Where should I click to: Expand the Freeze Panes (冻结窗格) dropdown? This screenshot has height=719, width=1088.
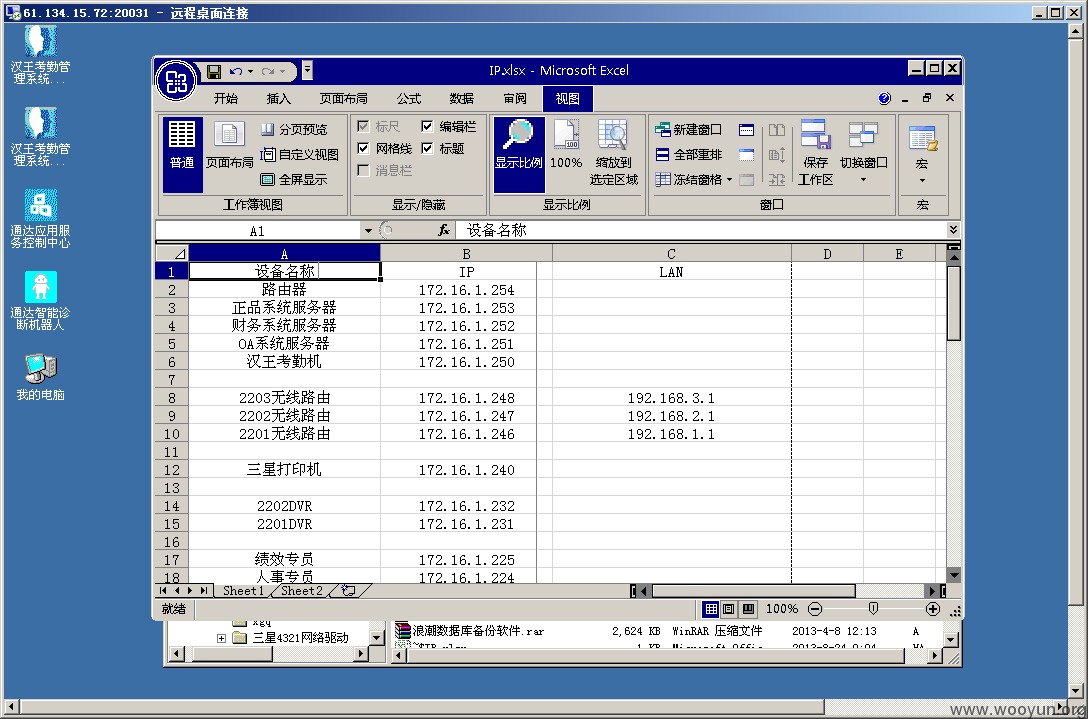coord(729,180)
